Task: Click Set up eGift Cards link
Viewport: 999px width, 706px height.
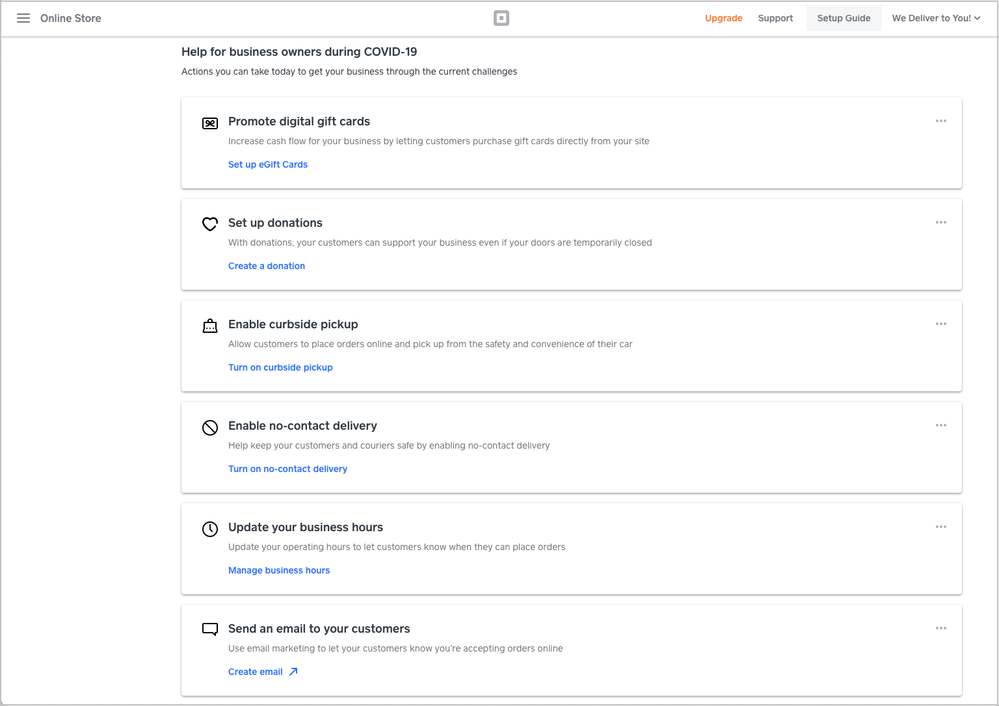Action: click(268, 164)
